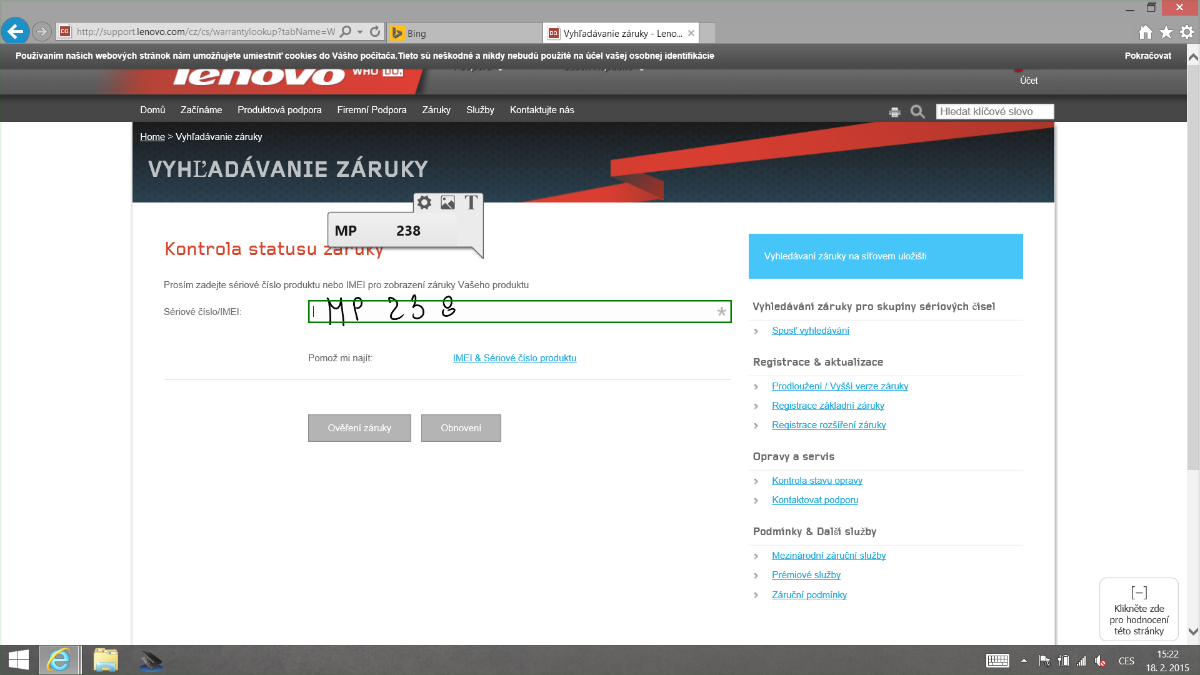Open the Favorites star icon

[1166, 32]
